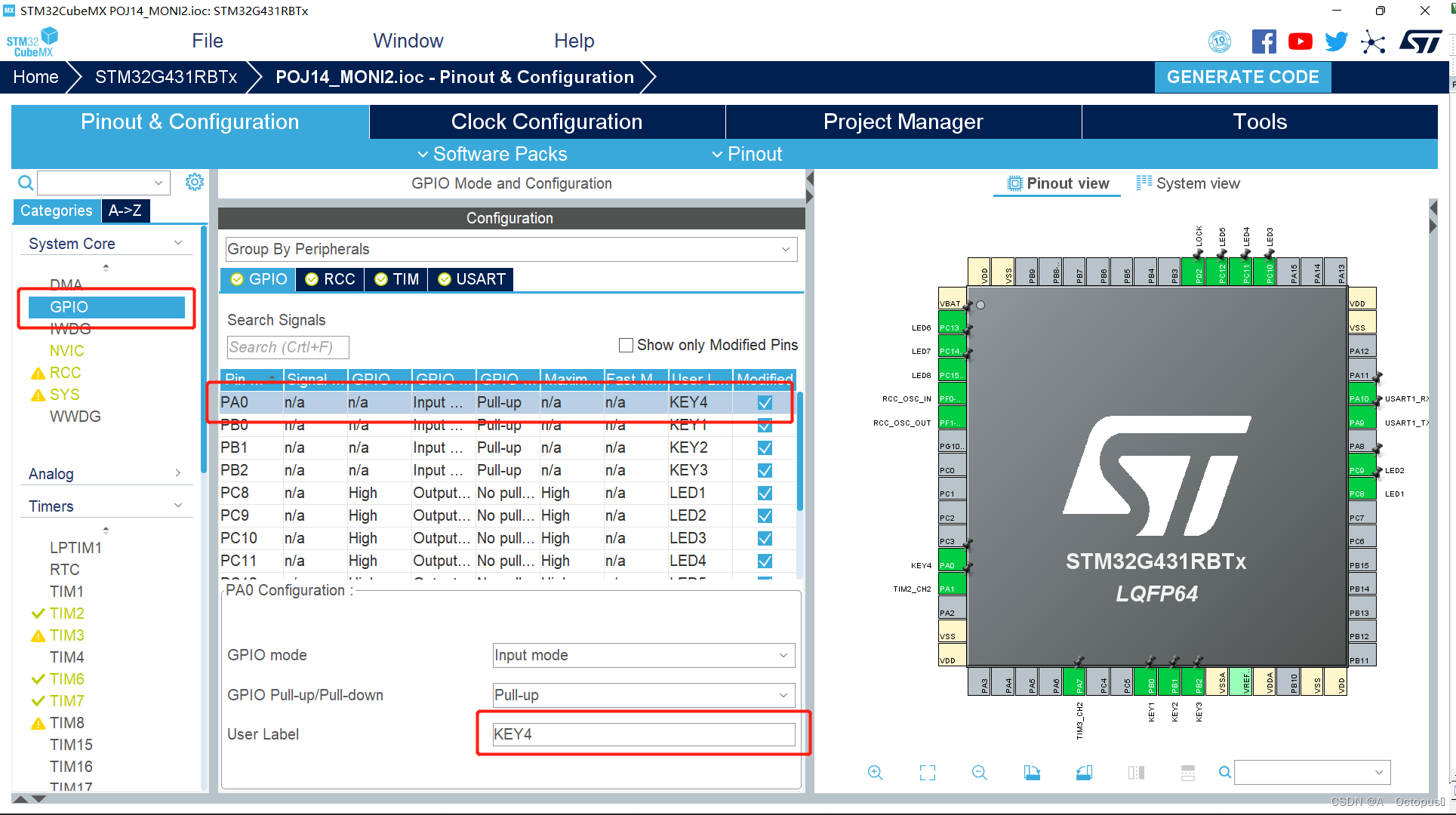The height and width of the screenshot is (815, 1456).
Task: Open the Window menu
Action: click(408, 41)
